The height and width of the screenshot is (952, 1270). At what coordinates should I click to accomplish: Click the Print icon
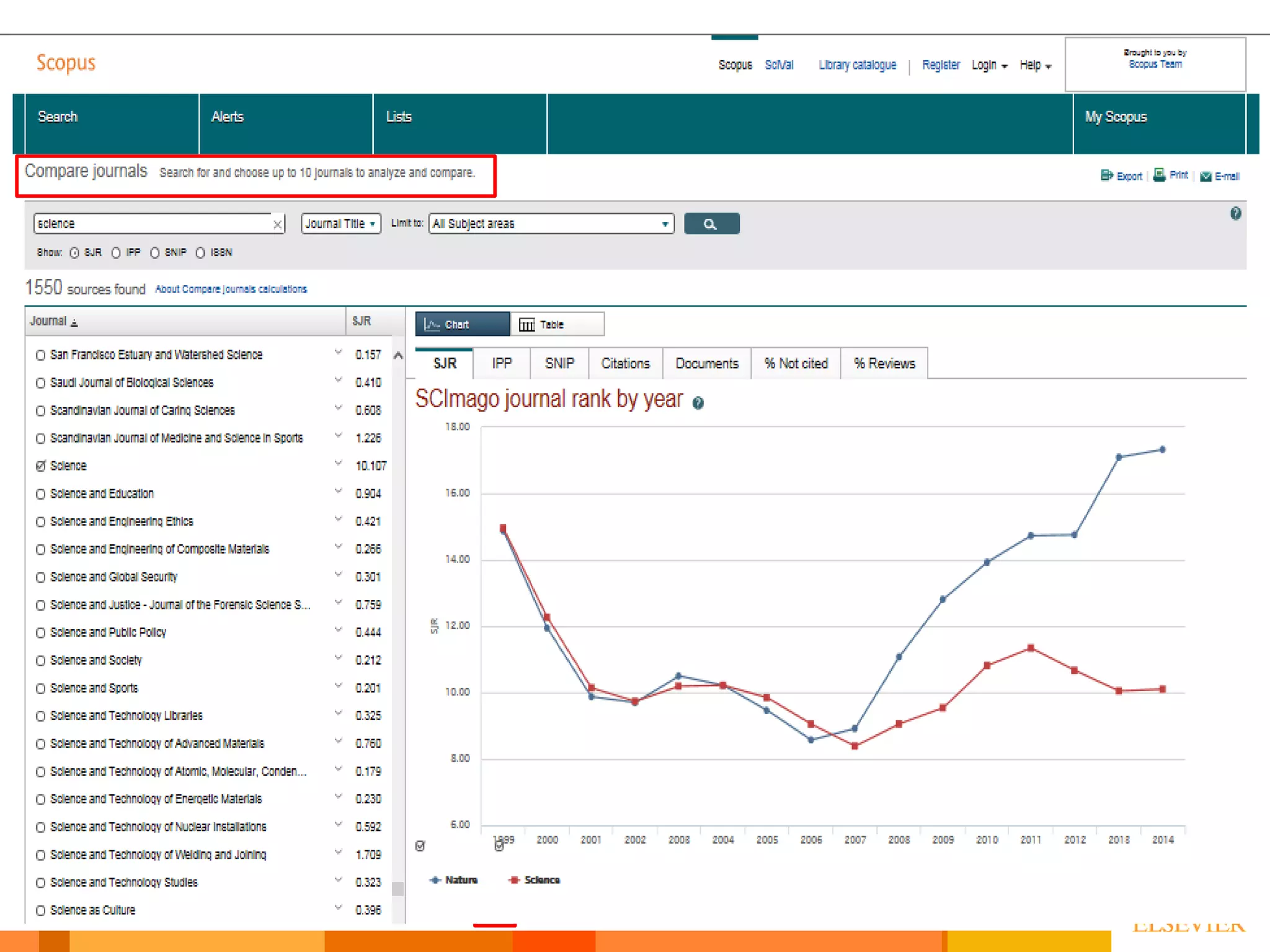click(1158, 175)
